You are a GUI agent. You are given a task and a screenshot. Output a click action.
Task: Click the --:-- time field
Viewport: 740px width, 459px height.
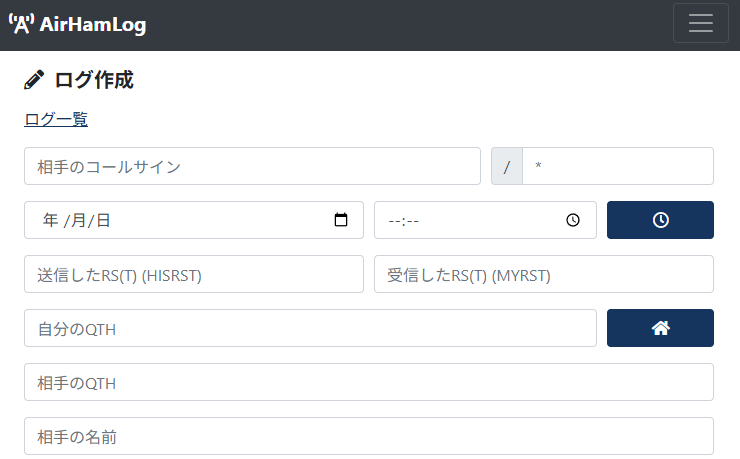coord(485,220)
